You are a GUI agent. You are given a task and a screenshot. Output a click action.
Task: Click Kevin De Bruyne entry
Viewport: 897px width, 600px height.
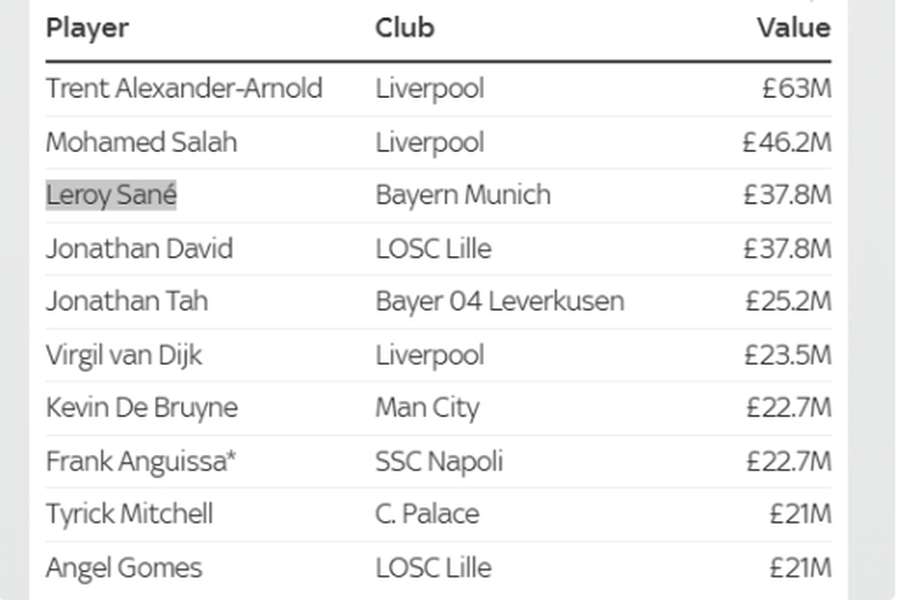[x=142, y=408]
